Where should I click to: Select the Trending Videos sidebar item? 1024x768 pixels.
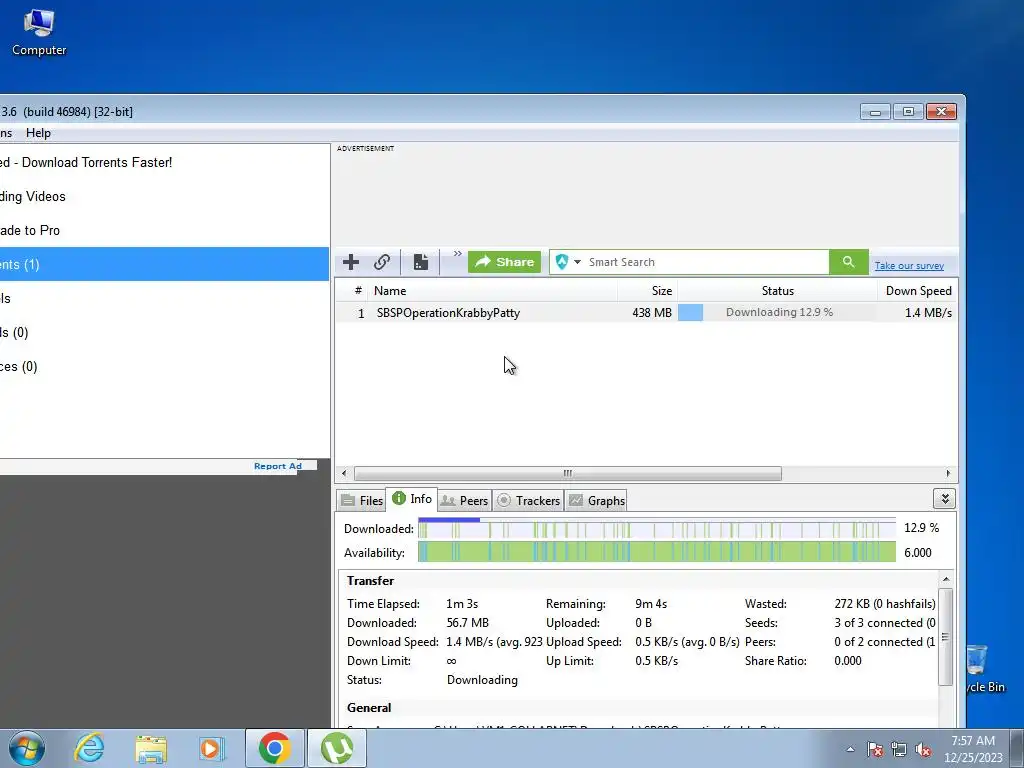coord(164,197)
